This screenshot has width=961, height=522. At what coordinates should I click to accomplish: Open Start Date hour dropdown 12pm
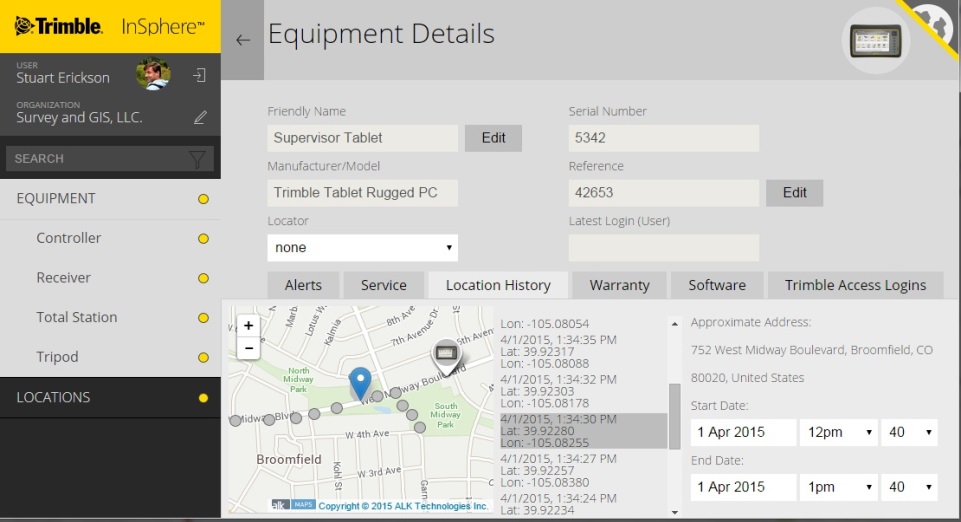pyautogui.click(x=838, y=433)
